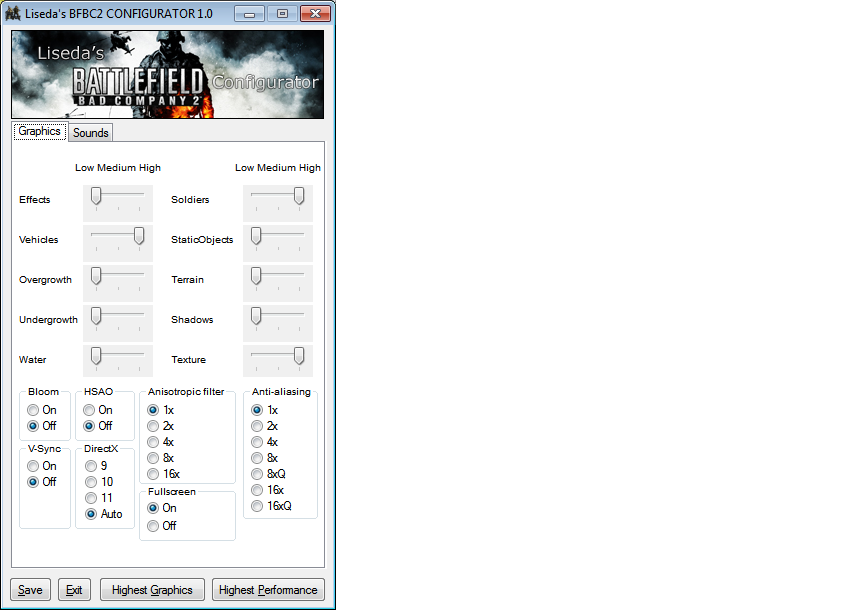Screen dimensions: 864x610
Task: Click the Texture quality slider
Action: click(x=278, y=363)
